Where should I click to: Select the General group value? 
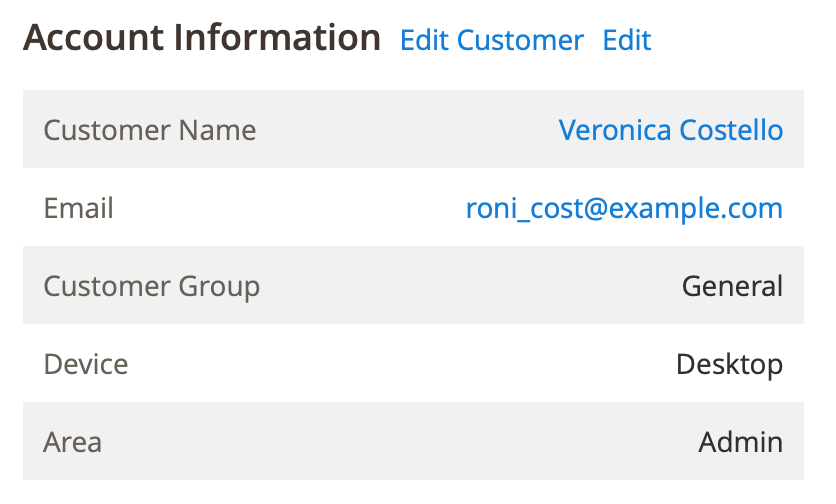click(732, 286)
